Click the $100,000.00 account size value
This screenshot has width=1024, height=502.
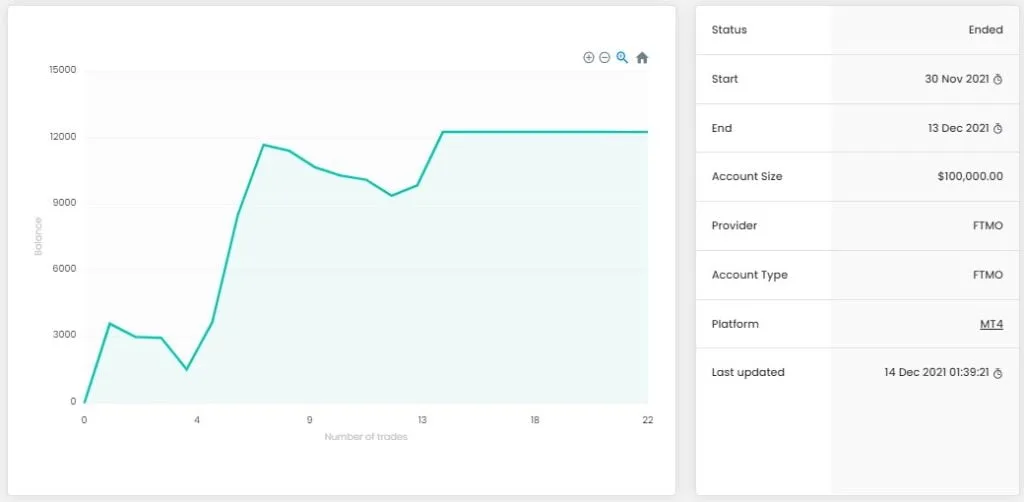(969, 177)
